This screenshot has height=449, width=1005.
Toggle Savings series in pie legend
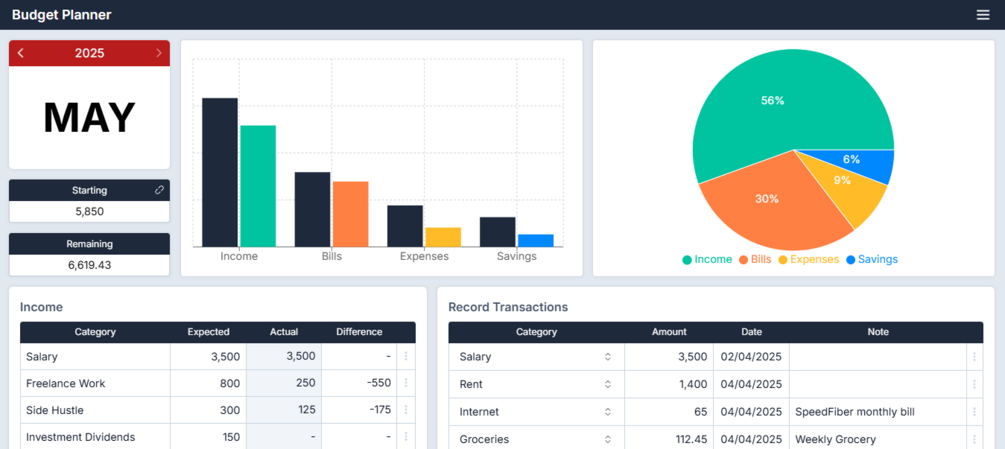[x=872, y=259]
